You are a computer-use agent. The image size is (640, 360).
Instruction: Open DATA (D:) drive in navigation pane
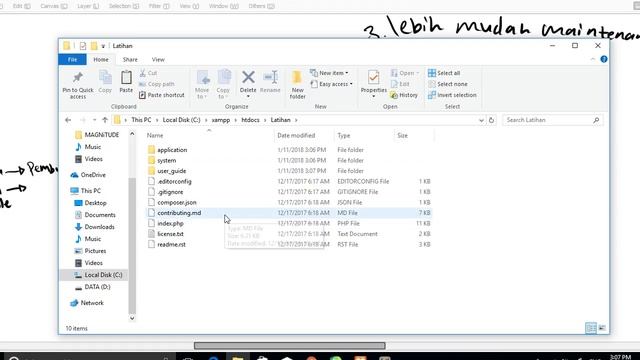(x=97, y=287)
